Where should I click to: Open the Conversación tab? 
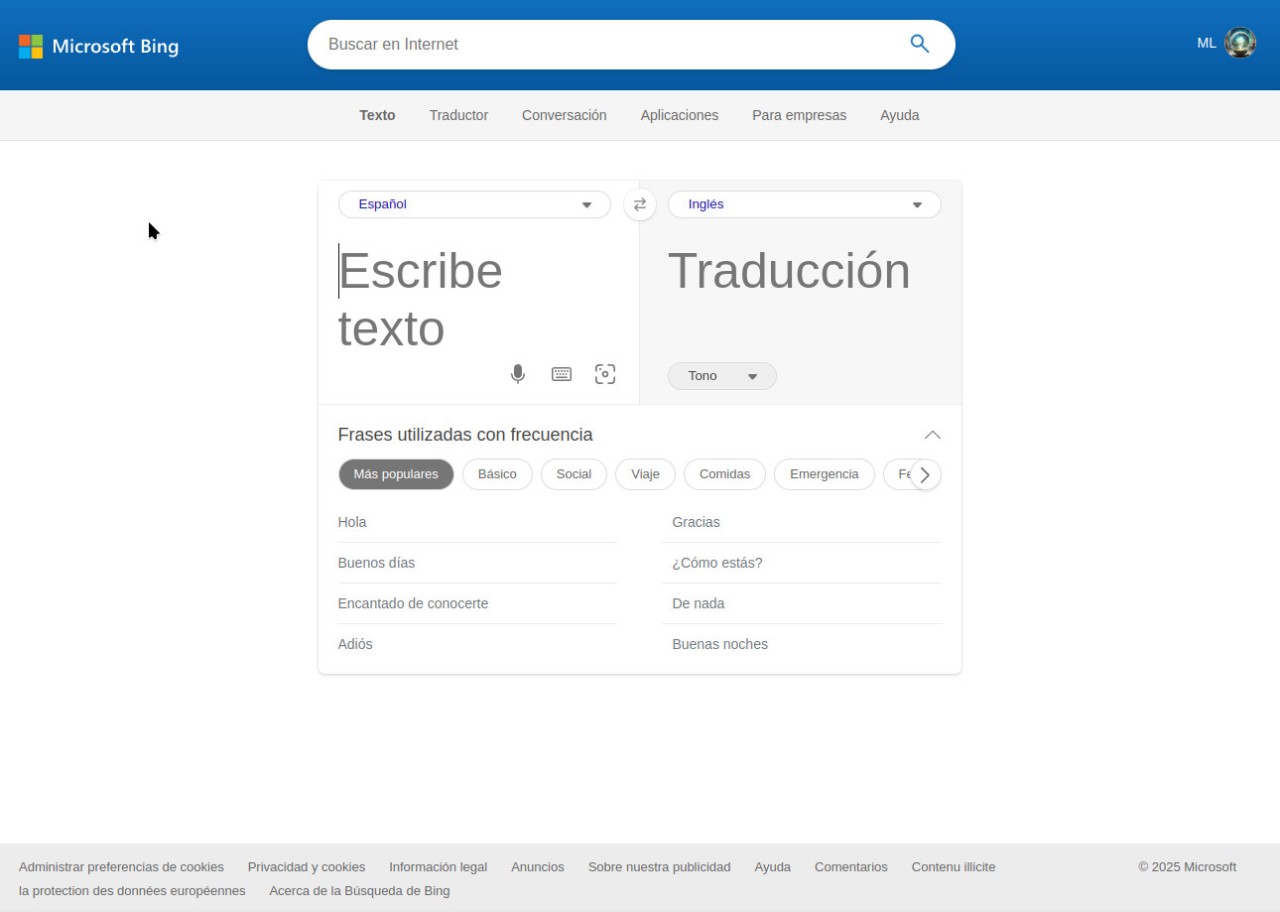coord(564,115)
